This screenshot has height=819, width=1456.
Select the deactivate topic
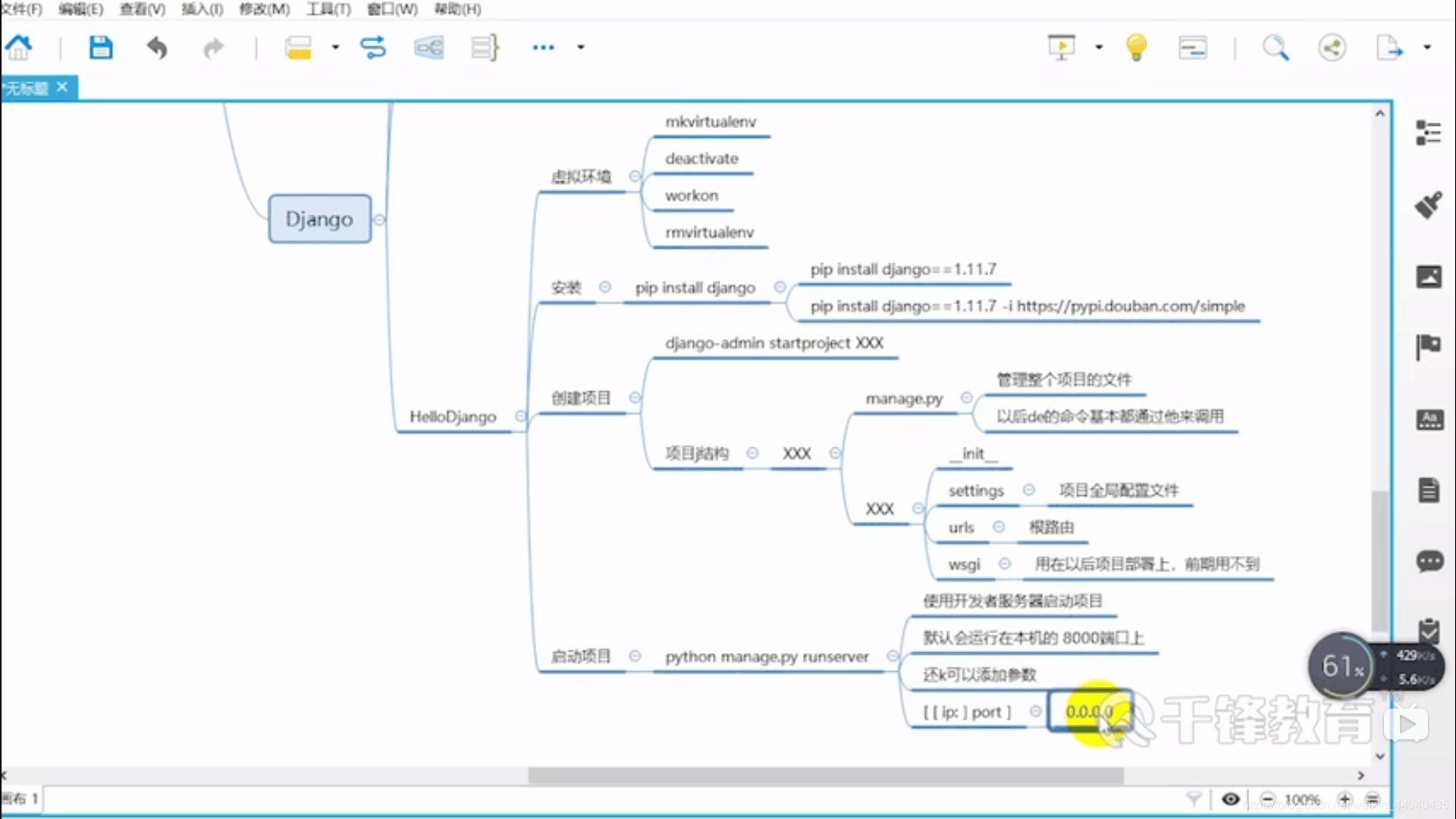tap(701, 158)
